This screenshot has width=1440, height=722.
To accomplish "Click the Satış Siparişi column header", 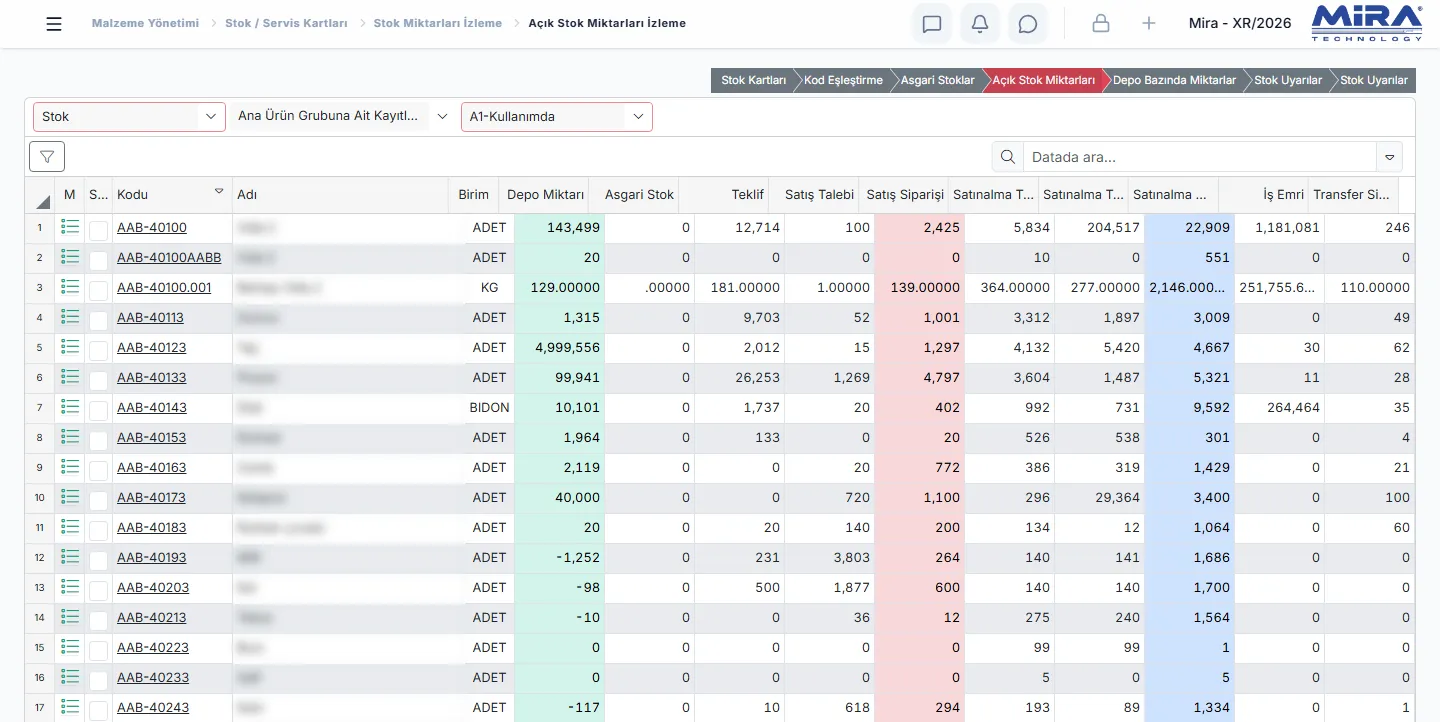I will [905, 195].
